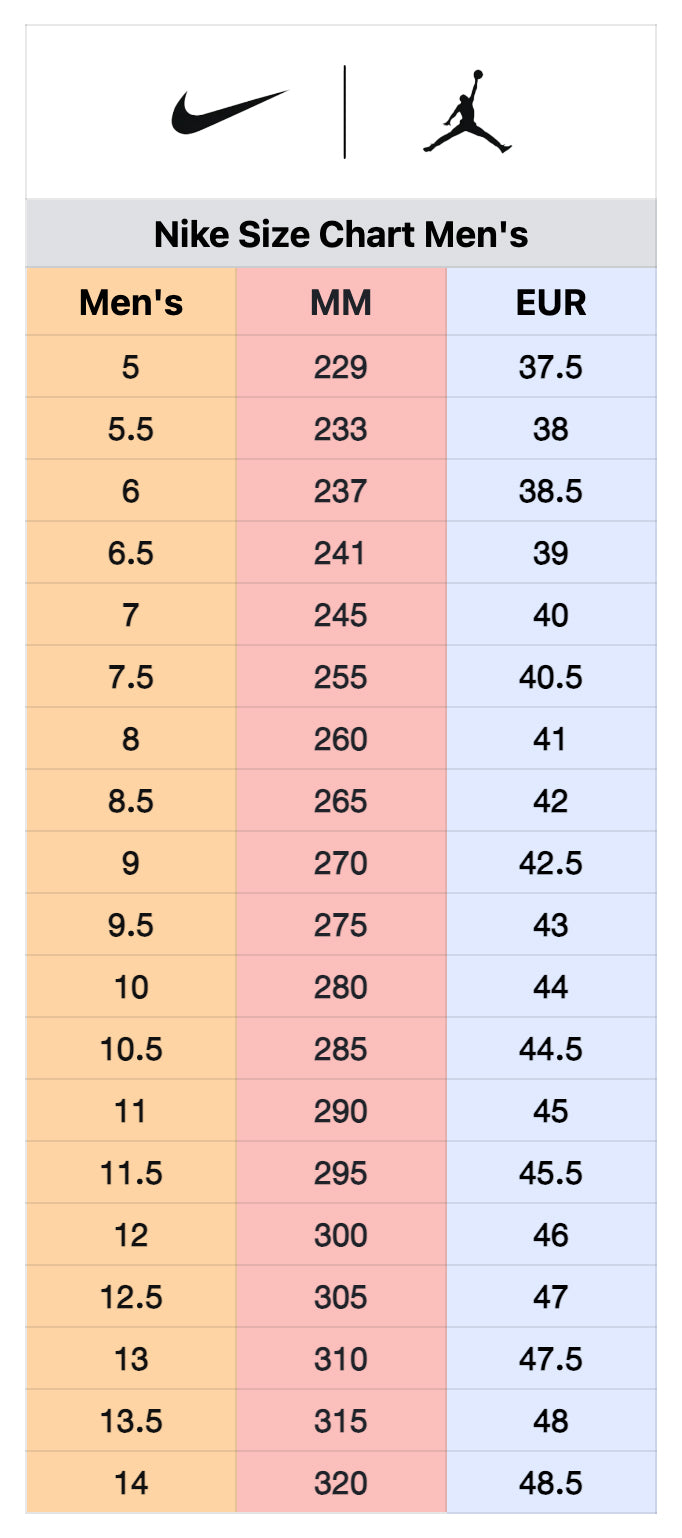Click the EUR 48.5 cell
Screen dimensions: 682x1538
[x=551, y=1483]
